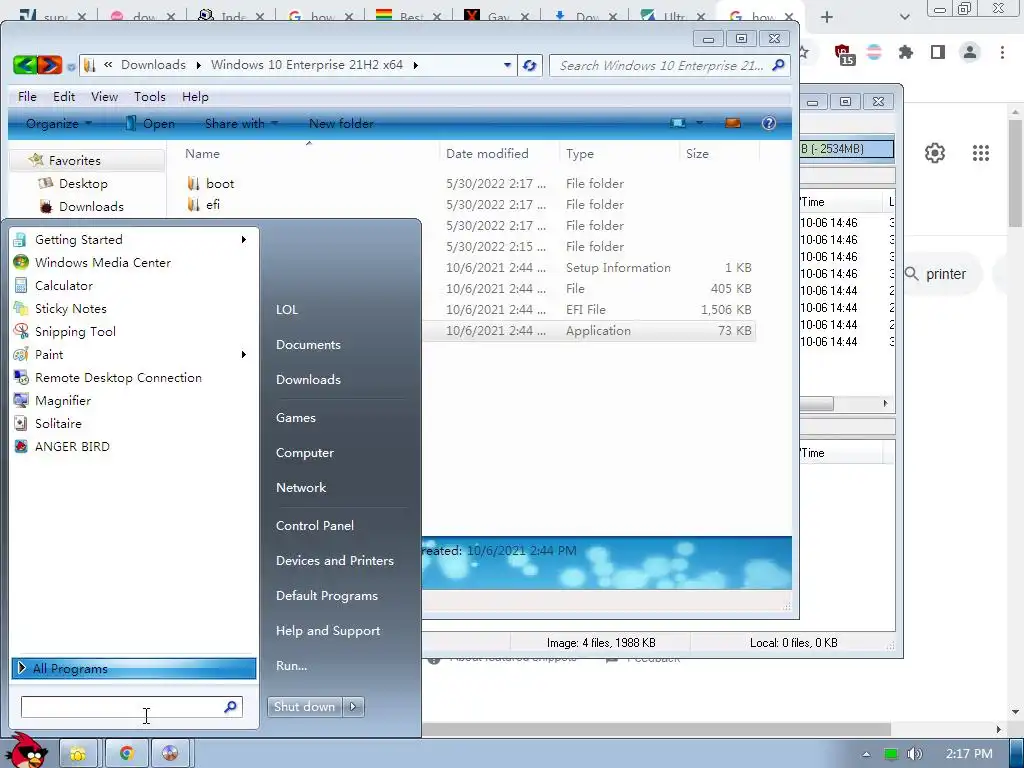Show hidden tray icons arrow
This screenshot has height=768, width=1024.
[x=866, y=754]
